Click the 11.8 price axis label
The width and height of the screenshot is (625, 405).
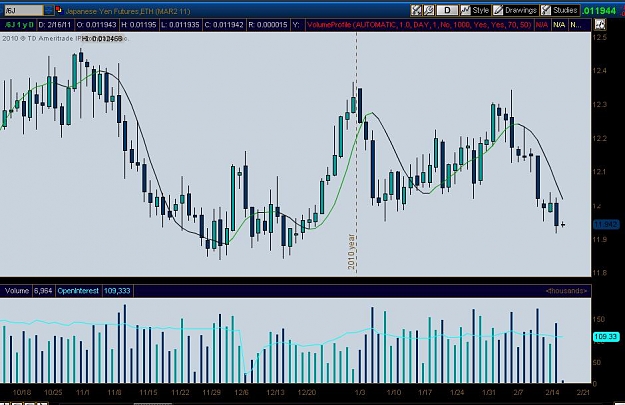[x=600, y=273]
